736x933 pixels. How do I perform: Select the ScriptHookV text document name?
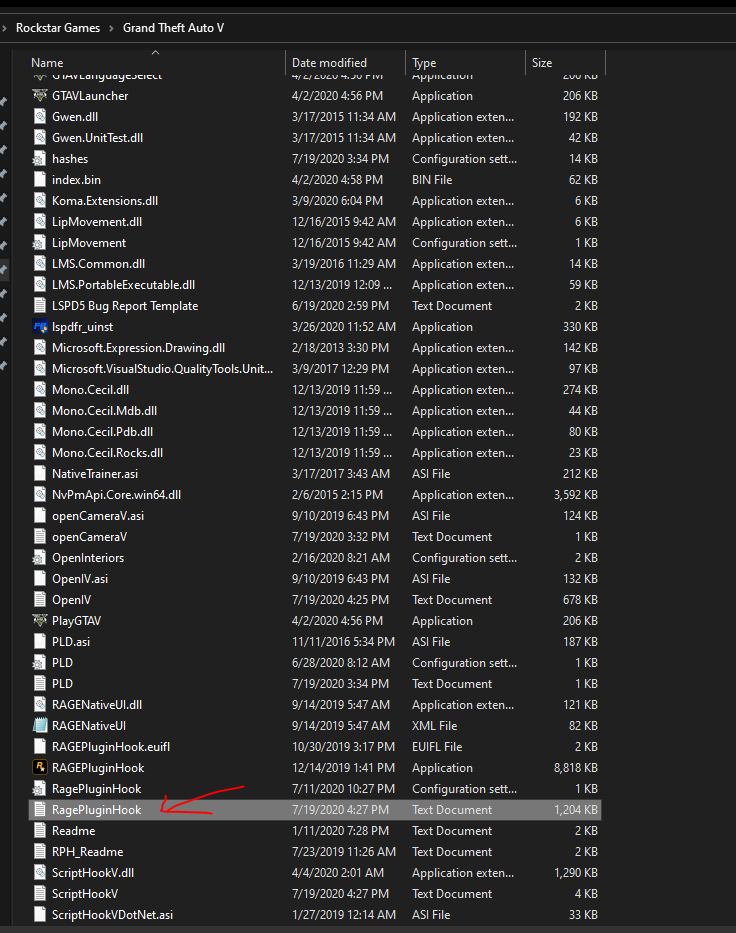pos(84,894)
